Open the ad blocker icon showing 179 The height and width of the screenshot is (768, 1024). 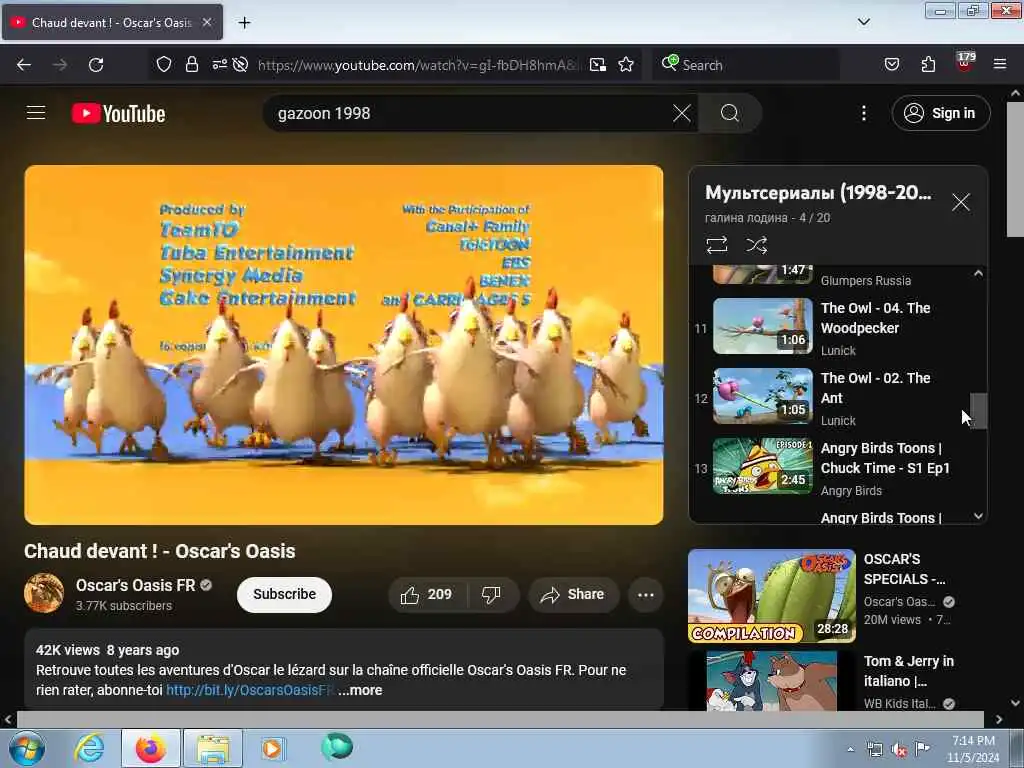coord(965,63)
